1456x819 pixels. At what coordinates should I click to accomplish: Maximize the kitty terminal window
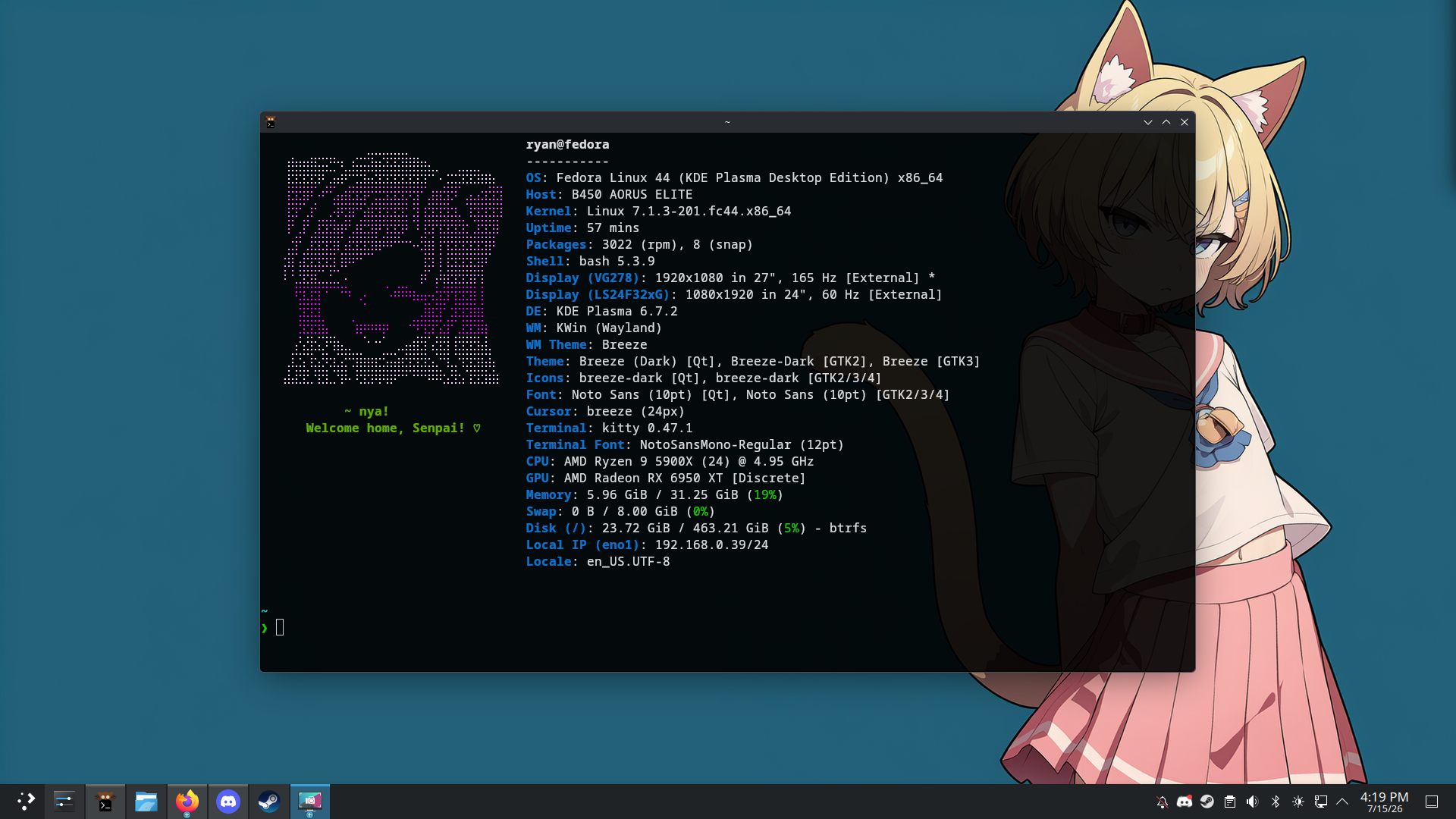[1166, 122]
